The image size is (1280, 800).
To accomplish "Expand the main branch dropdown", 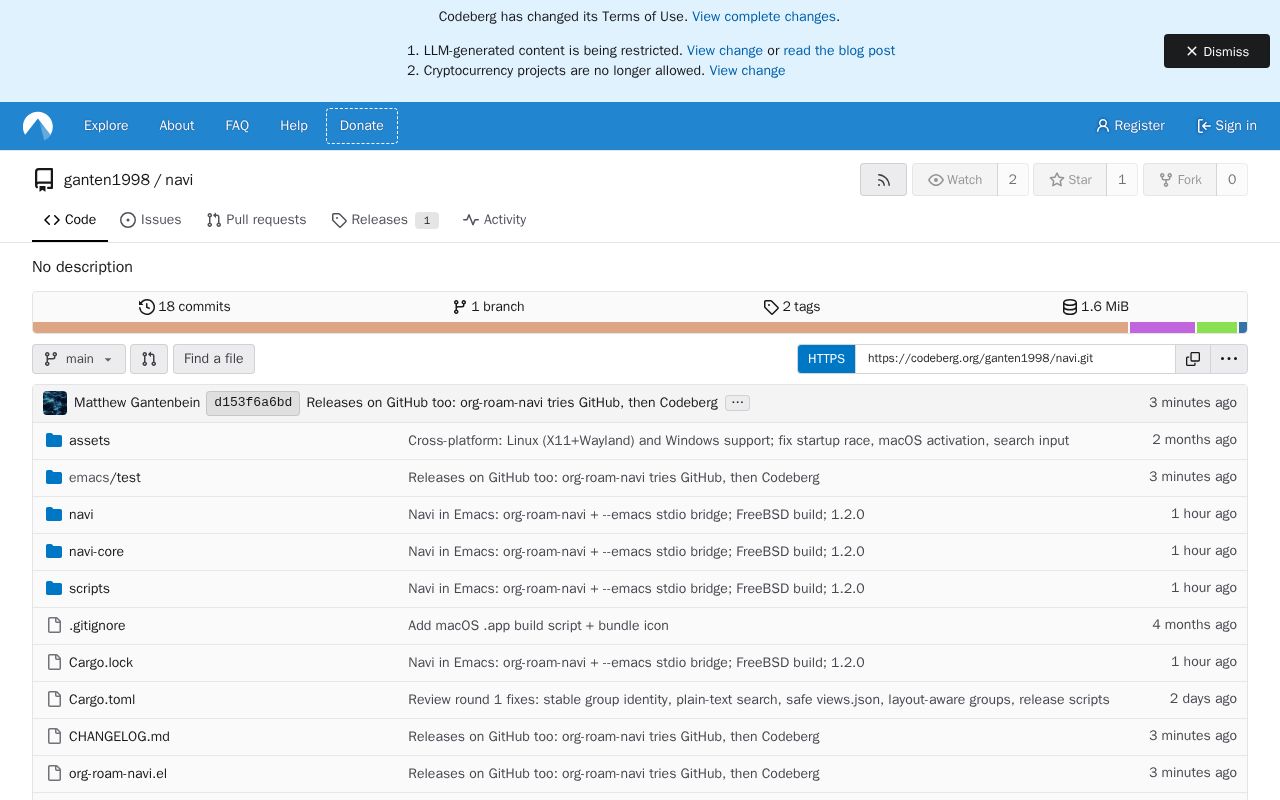I will (x=79, y=359).
